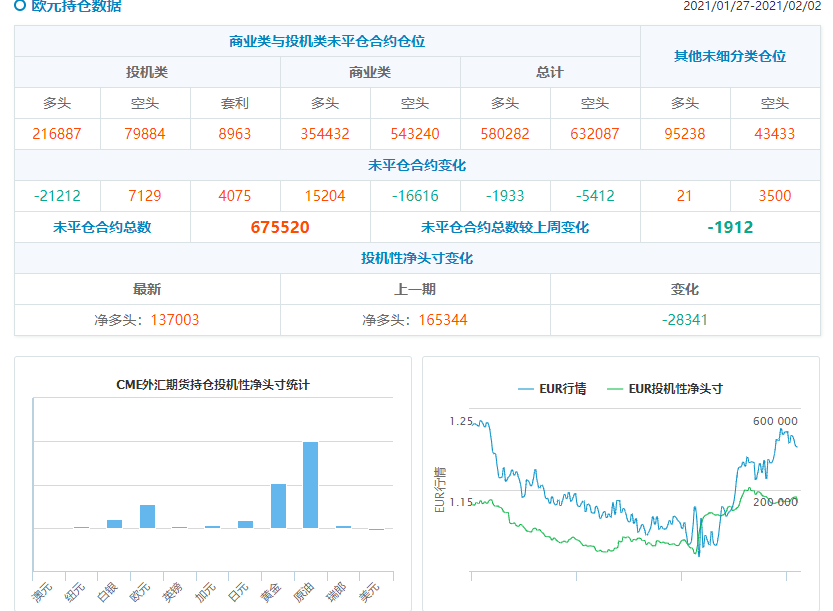The image size is (833, 611).
Task: Click the 原油 bar in the bar chart
Action: click(x=310, y=484)
